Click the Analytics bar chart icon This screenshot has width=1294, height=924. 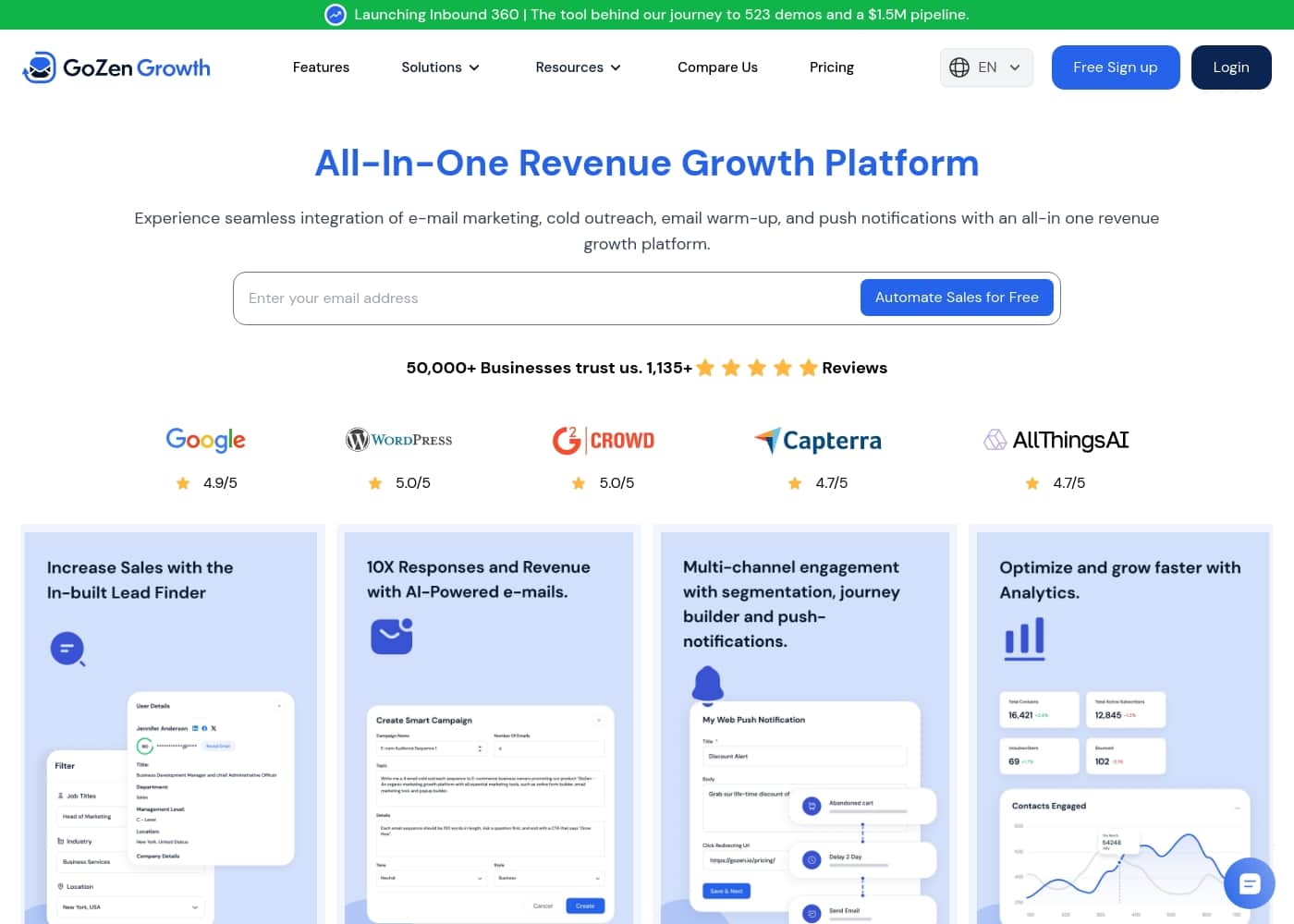click(x=1025, y=638)
